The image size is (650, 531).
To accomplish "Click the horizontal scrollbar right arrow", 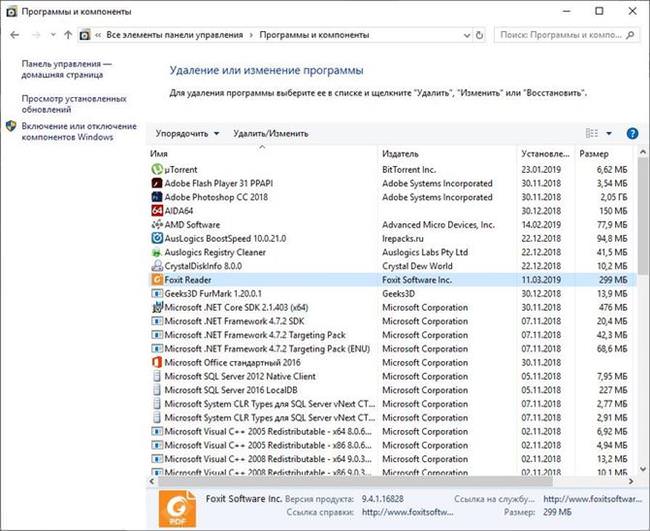I will 631,481.
